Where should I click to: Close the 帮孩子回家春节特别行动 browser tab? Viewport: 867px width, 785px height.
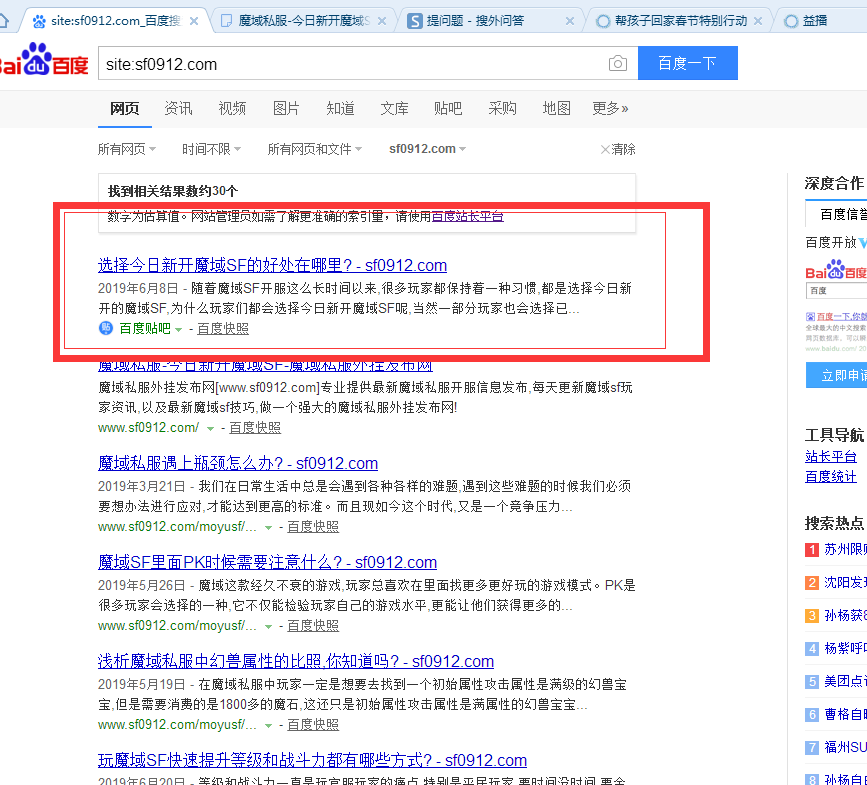point(758,21)
